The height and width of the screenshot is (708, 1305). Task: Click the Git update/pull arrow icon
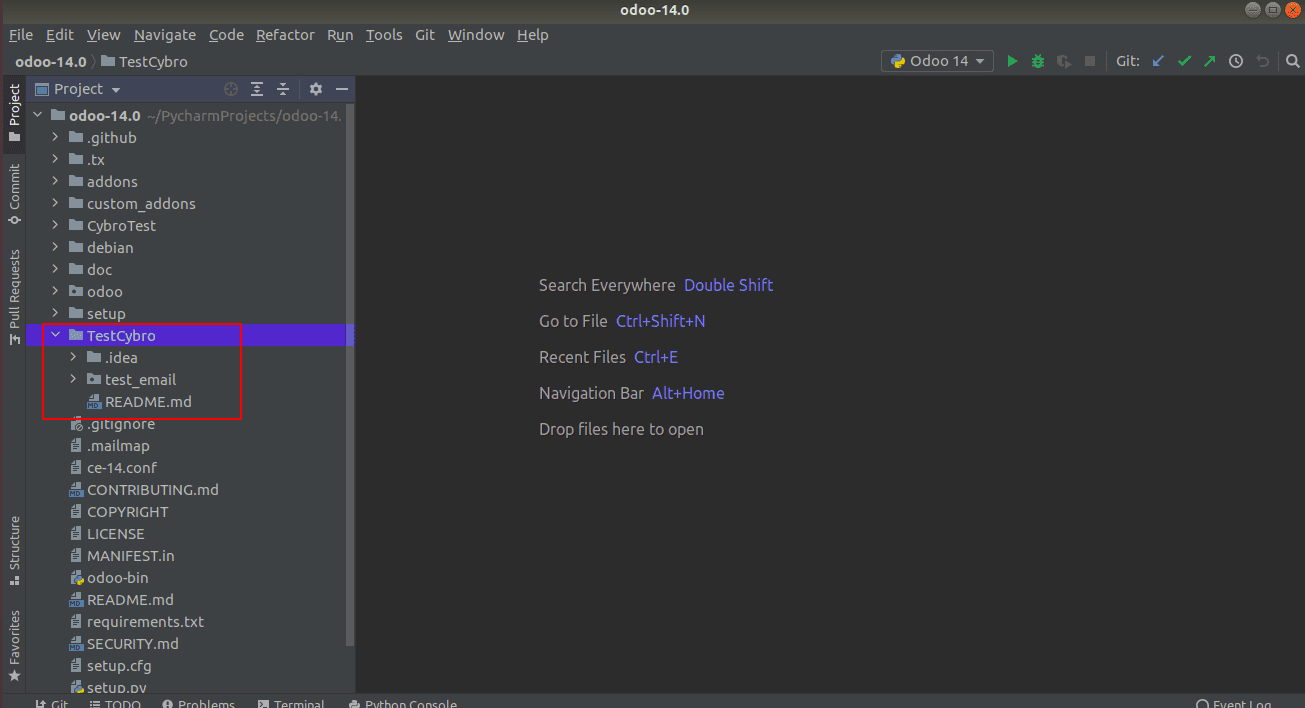[1157, 61]
